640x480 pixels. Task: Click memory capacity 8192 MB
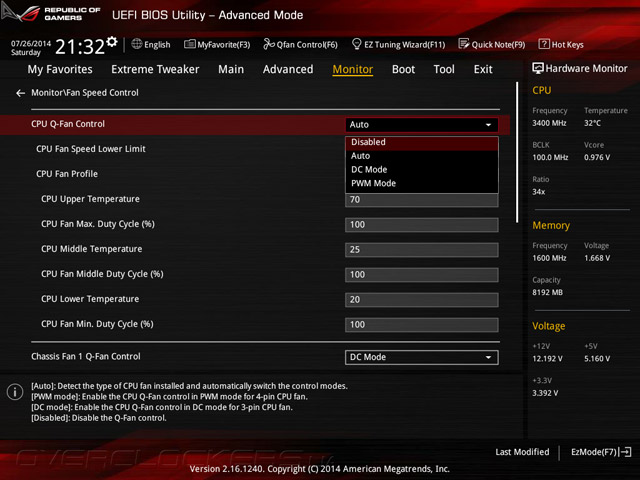[x=547, y=293]
